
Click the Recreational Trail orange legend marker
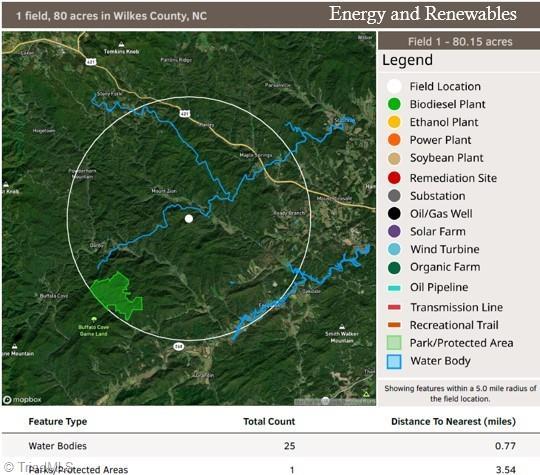[x=394, y=325]
